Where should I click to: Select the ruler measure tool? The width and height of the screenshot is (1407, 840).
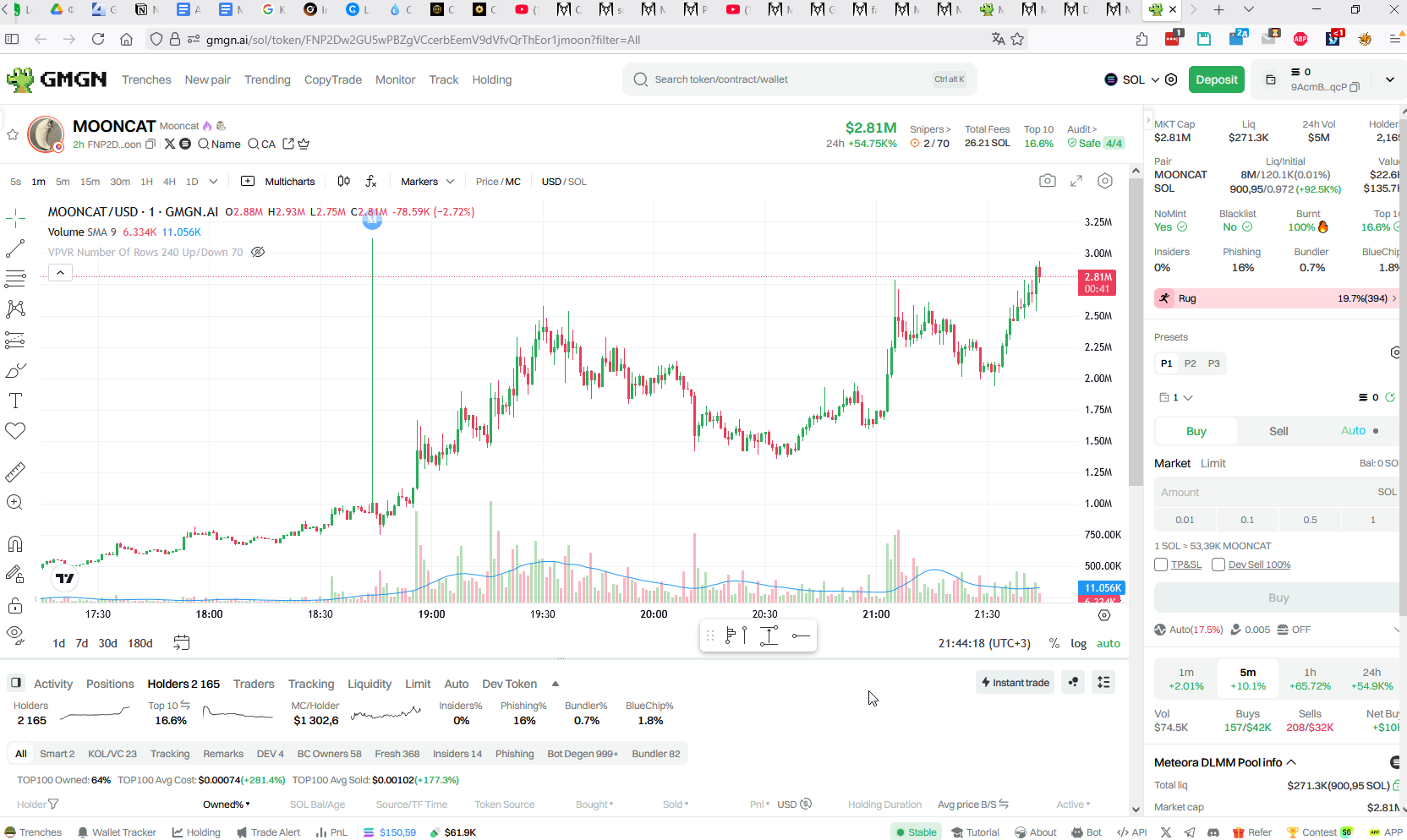(15, 472)
